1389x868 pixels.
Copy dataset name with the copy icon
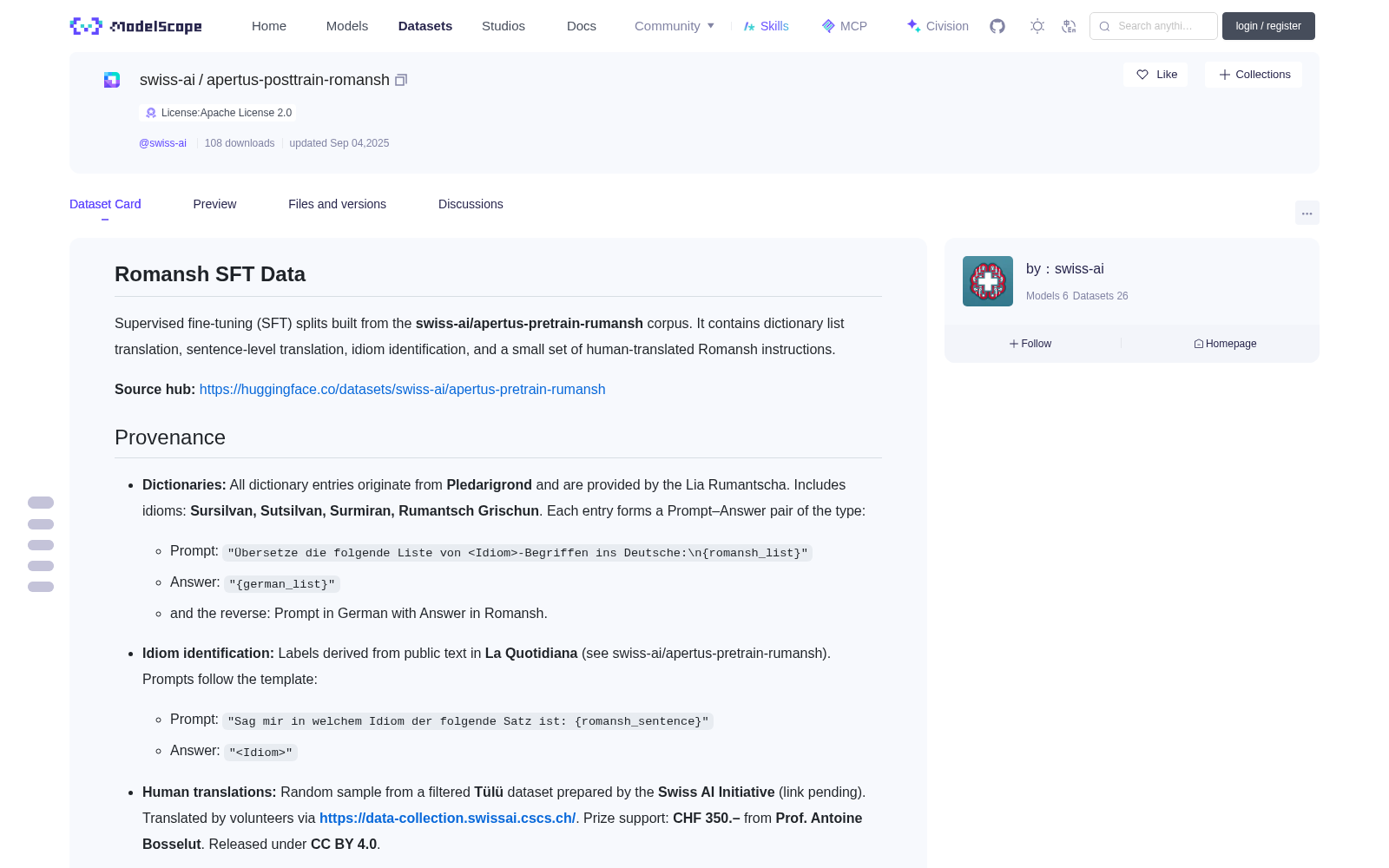coord(401,80)
